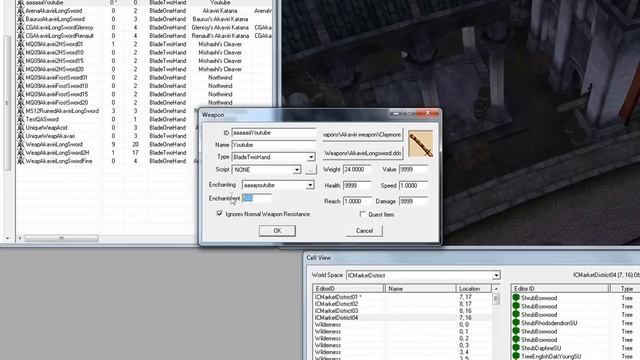Click the name cell Renault's Akaviri Katana

click(x=220, y=36)
